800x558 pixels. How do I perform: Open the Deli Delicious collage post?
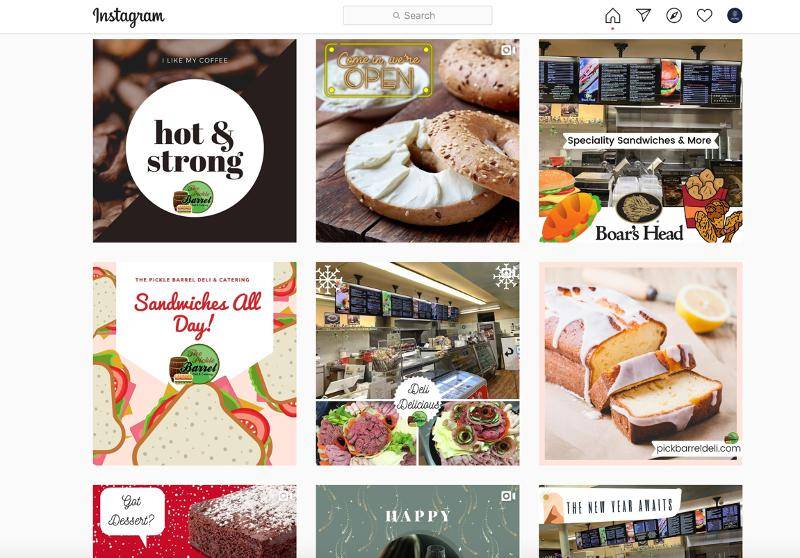coord(417,364)
